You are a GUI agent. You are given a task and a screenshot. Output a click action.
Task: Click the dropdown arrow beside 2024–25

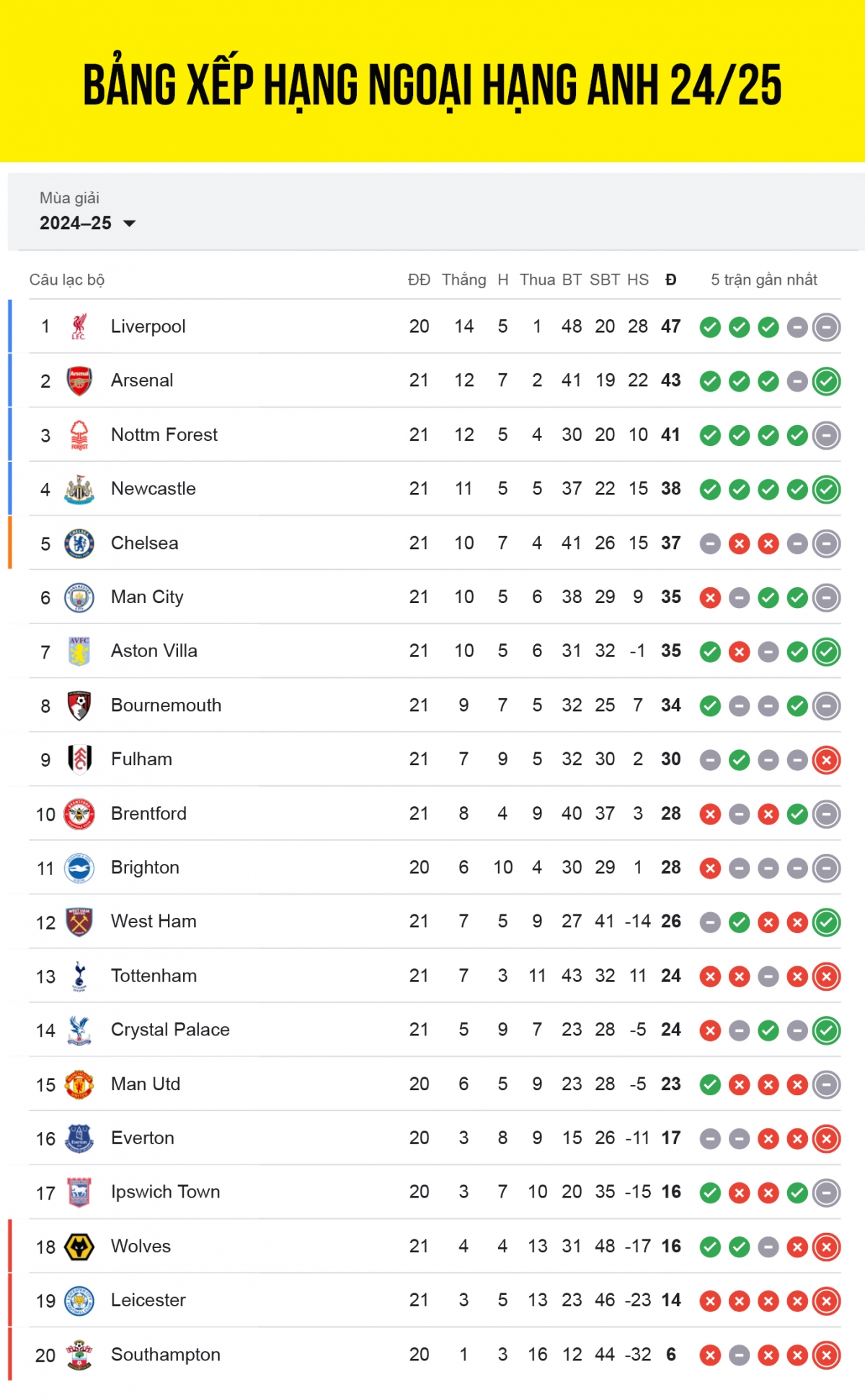[x=130, y=223]
